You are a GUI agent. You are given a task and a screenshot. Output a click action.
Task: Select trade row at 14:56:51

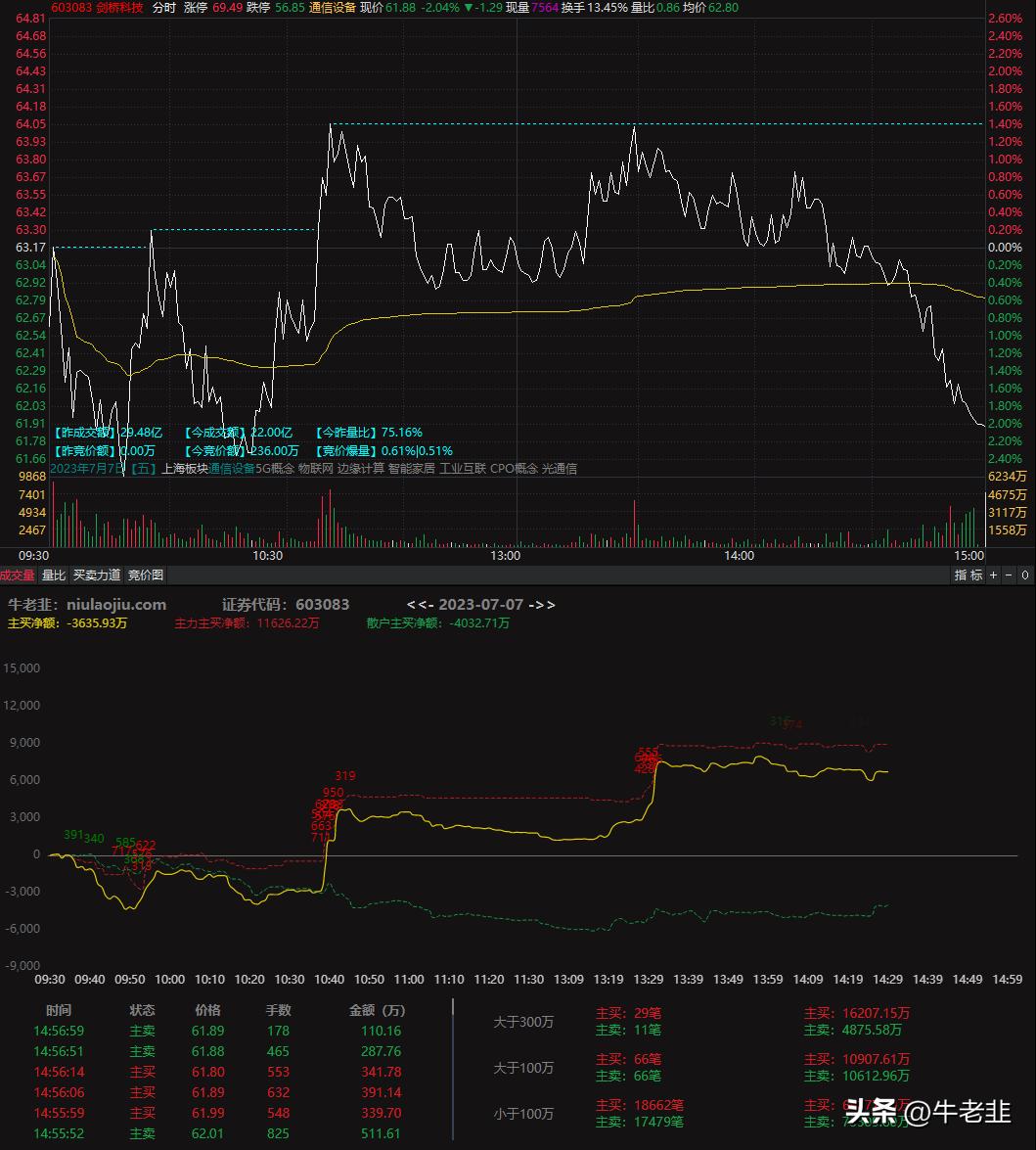tap(218, 1051)
